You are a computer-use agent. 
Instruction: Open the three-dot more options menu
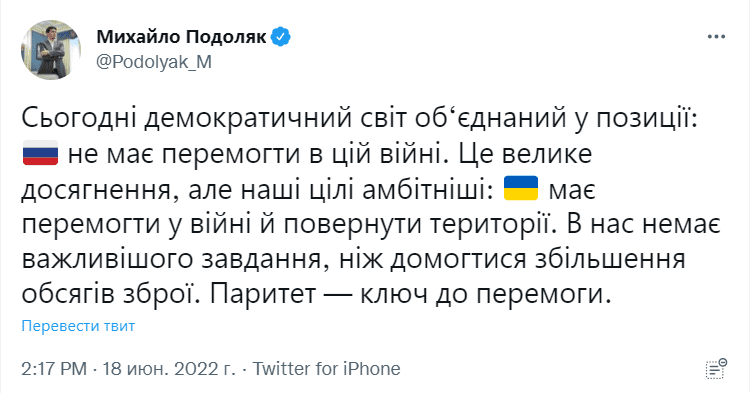click(716, 36)
